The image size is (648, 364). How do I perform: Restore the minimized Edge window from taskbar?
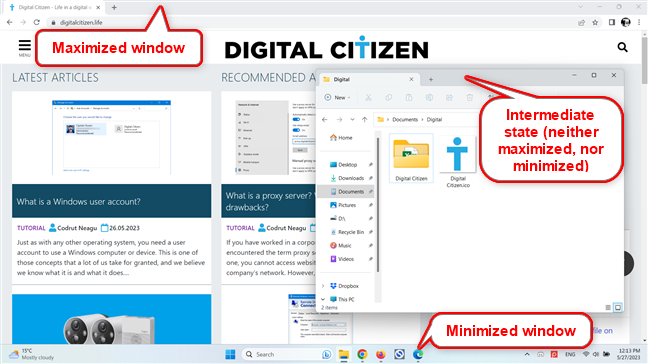418,354
